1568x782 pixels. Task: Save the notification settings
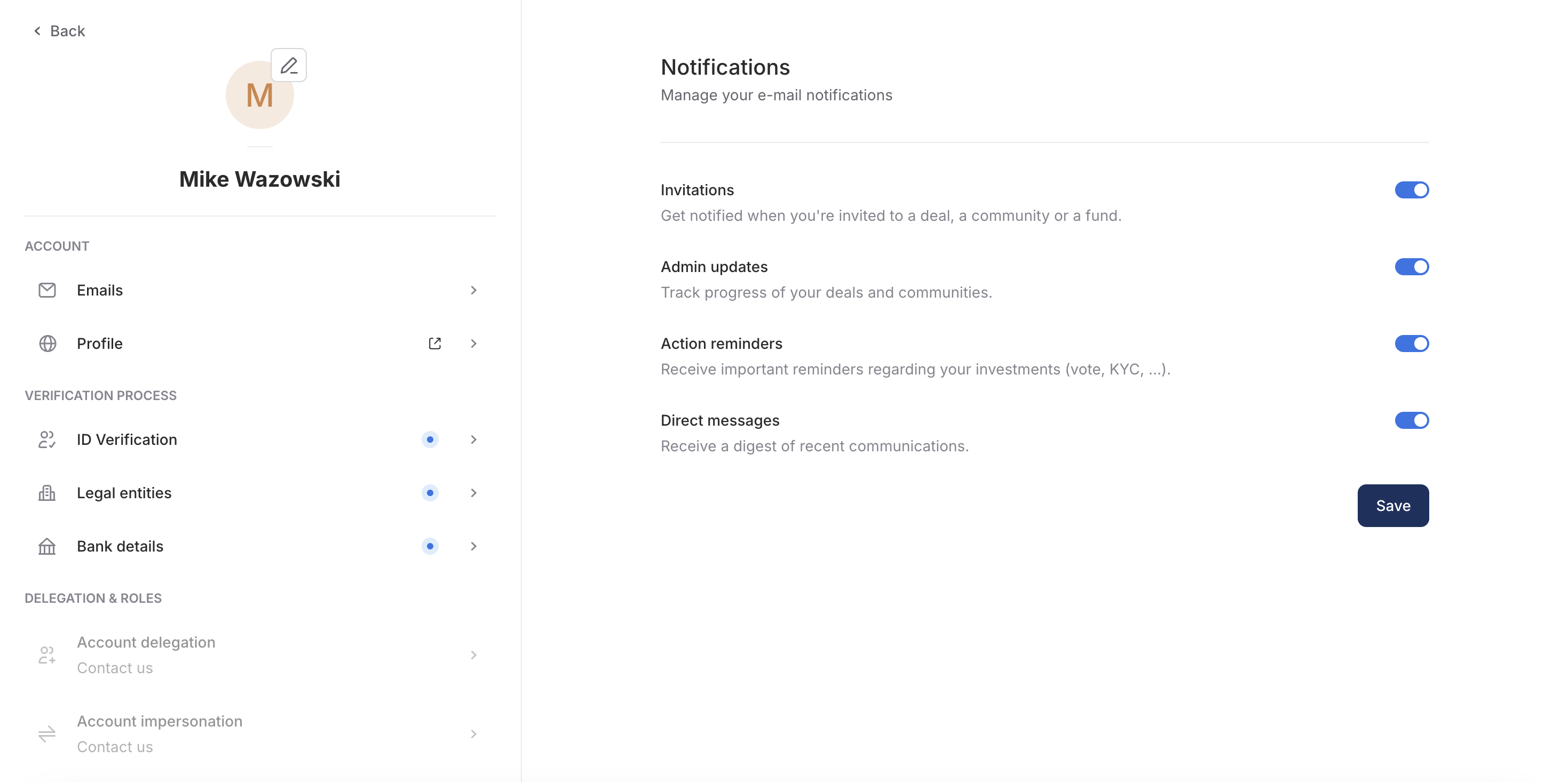(1393, 506)
